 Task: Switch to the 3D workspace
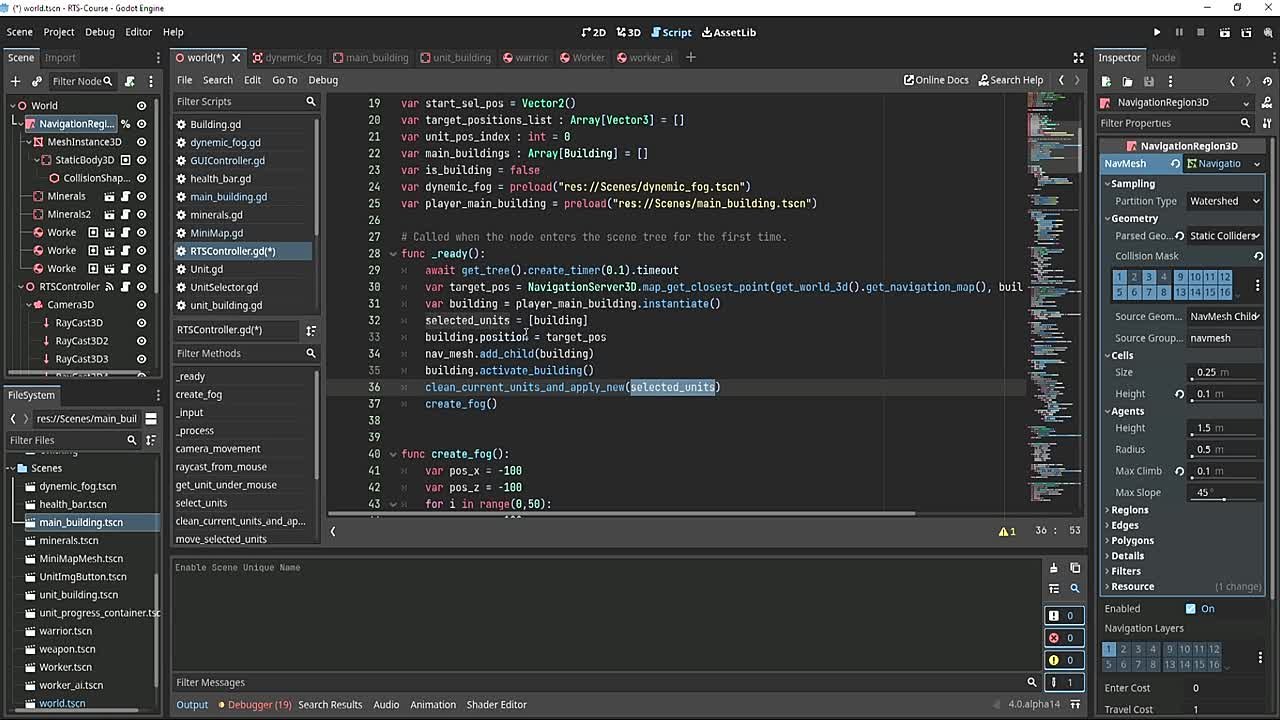(629, 32)
